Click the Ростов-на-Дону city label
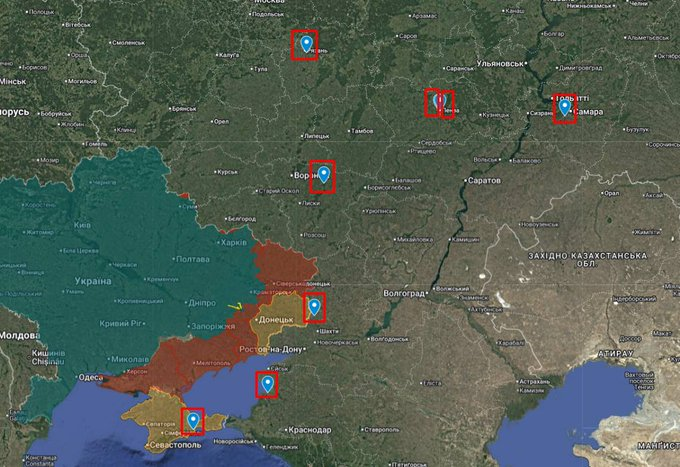The height and width of the screenshot is (467, 680). (x=271, y=348)
